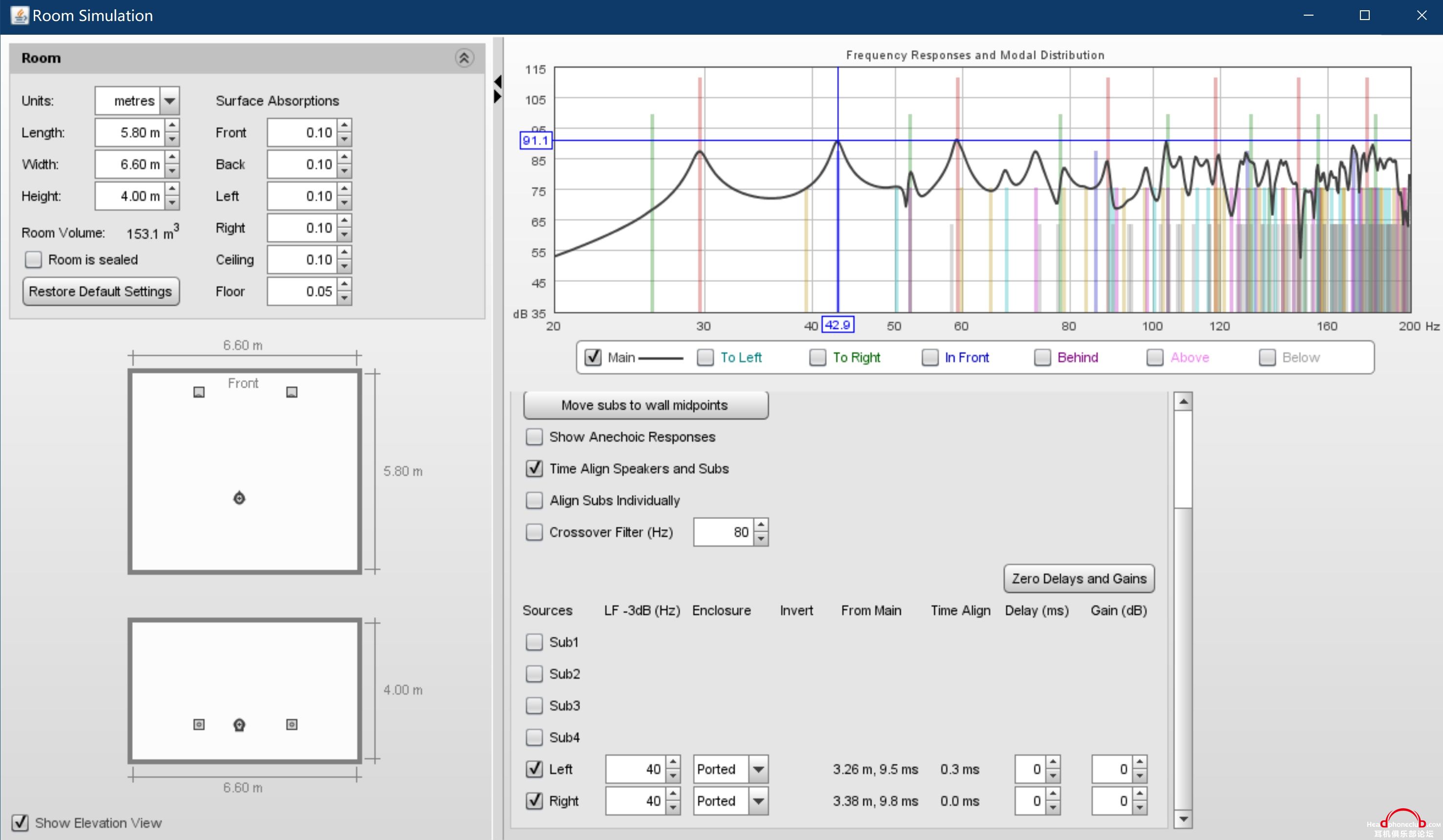Enable the Above response trace
Image resolution: width=1443 pixels, height=840 pixels.
(1155, 357)
